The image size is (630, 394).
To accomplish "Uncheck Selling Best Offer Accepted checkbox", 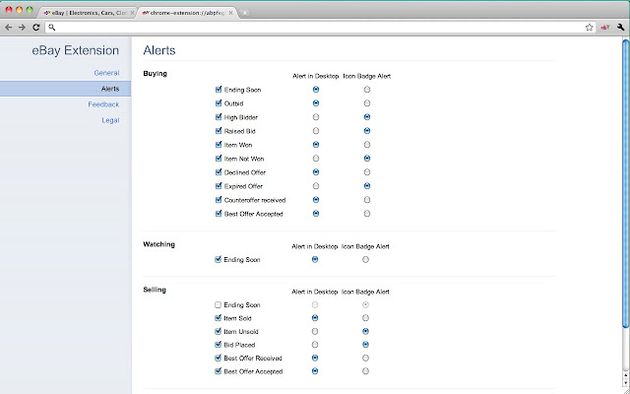I will click(x=218, y=371).
